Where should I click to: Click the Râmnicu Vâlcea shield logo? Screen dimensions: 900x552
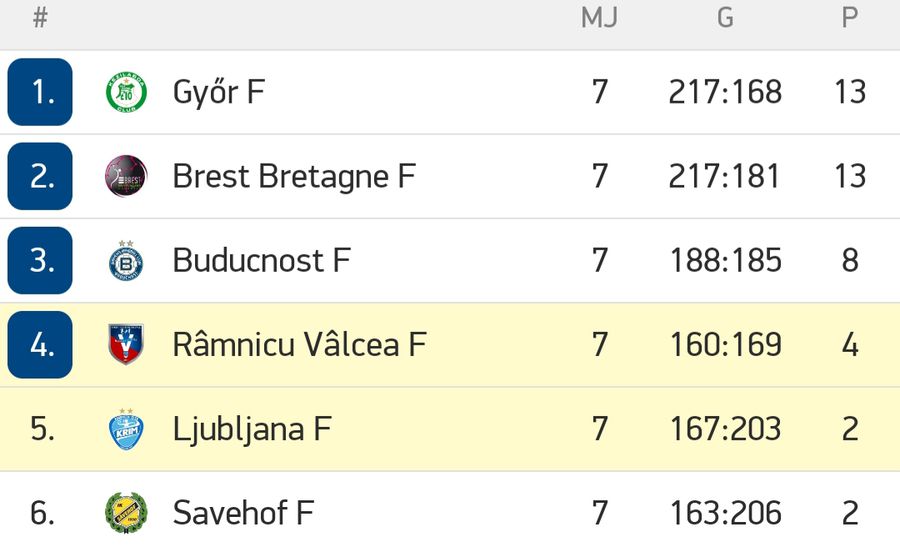pos(126,344)
